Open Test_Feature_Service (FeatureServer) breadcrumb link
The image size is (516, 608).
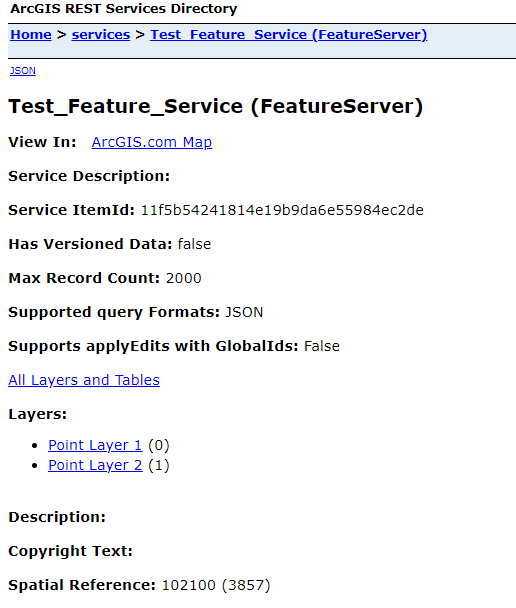tap(289, 35)
